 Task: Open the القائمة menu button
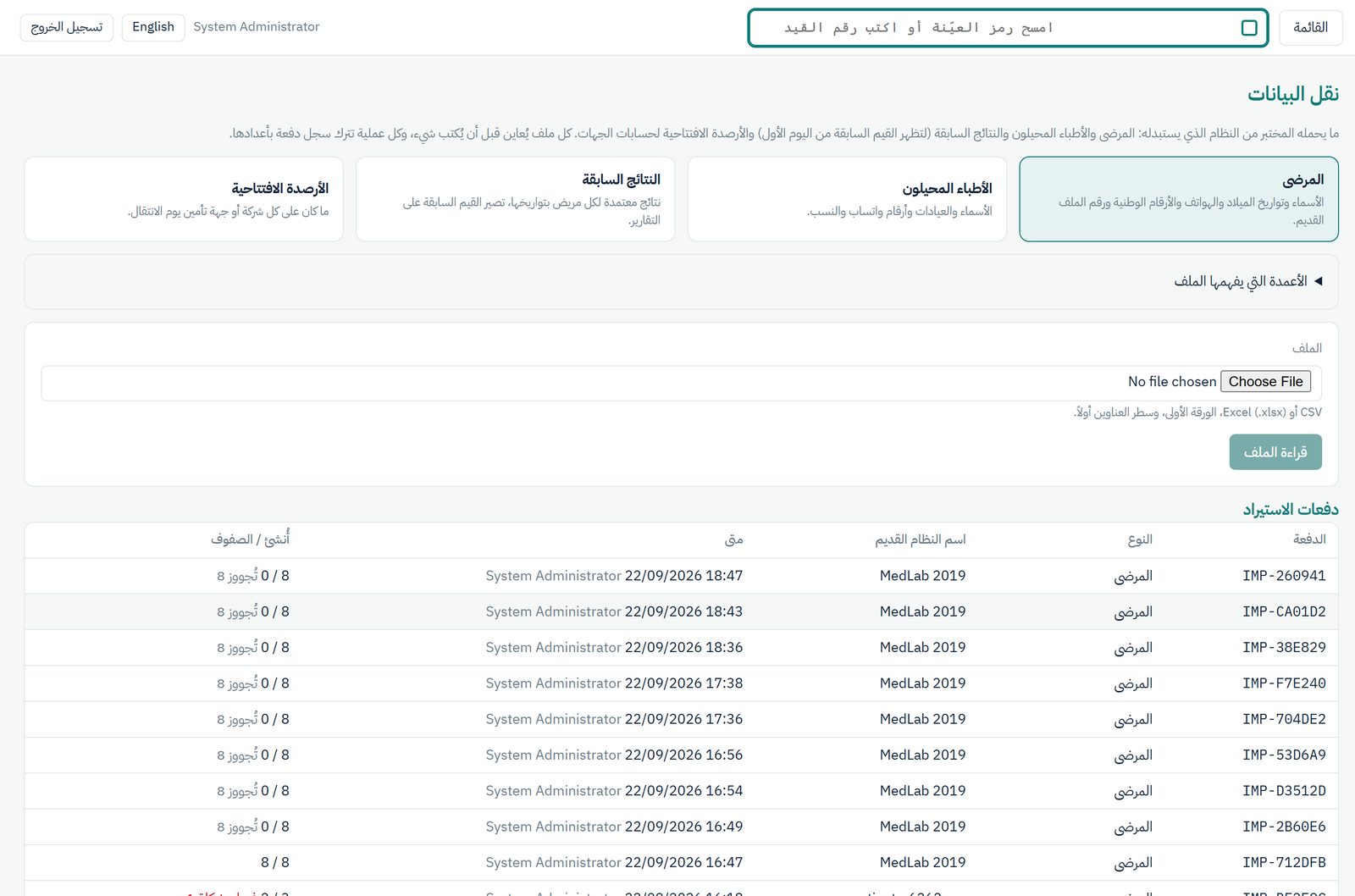coord(1310,28)
